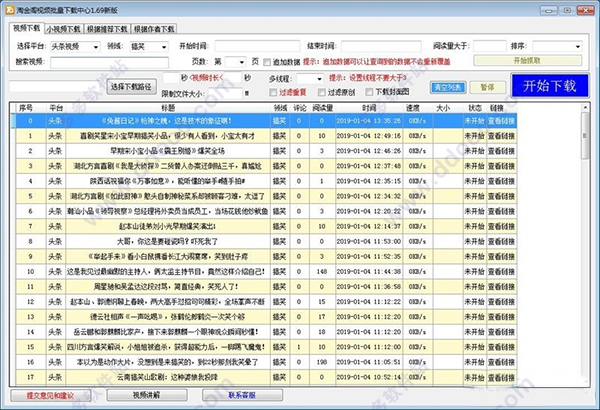The width and height of the screenshot is (600, 410).
Task: Select the row 2 title 早期宋小宝小品《霸王别姬》
Action: coord(168,151)
